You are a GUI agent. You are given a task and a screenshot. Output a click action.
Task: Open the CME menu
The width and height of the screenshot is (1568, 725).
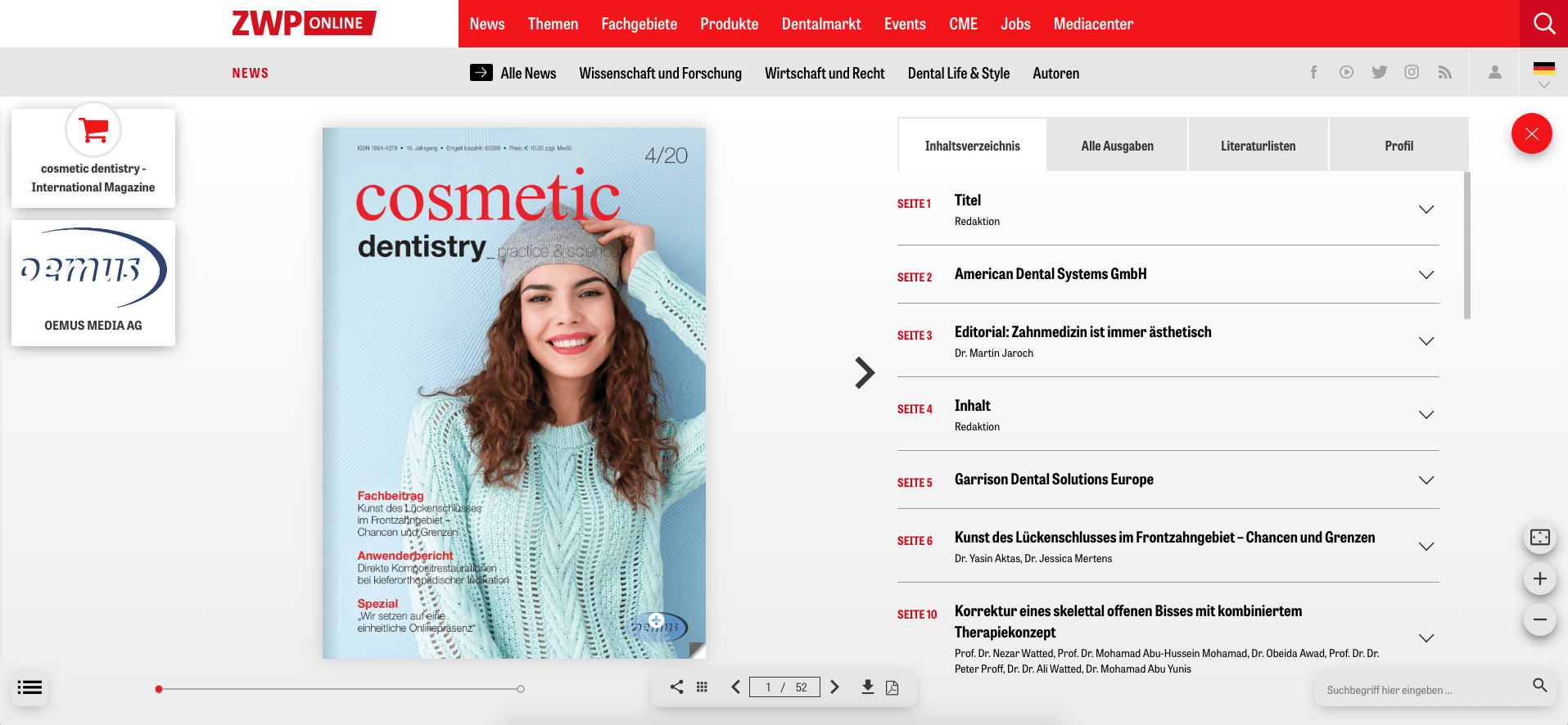[963, 24]
